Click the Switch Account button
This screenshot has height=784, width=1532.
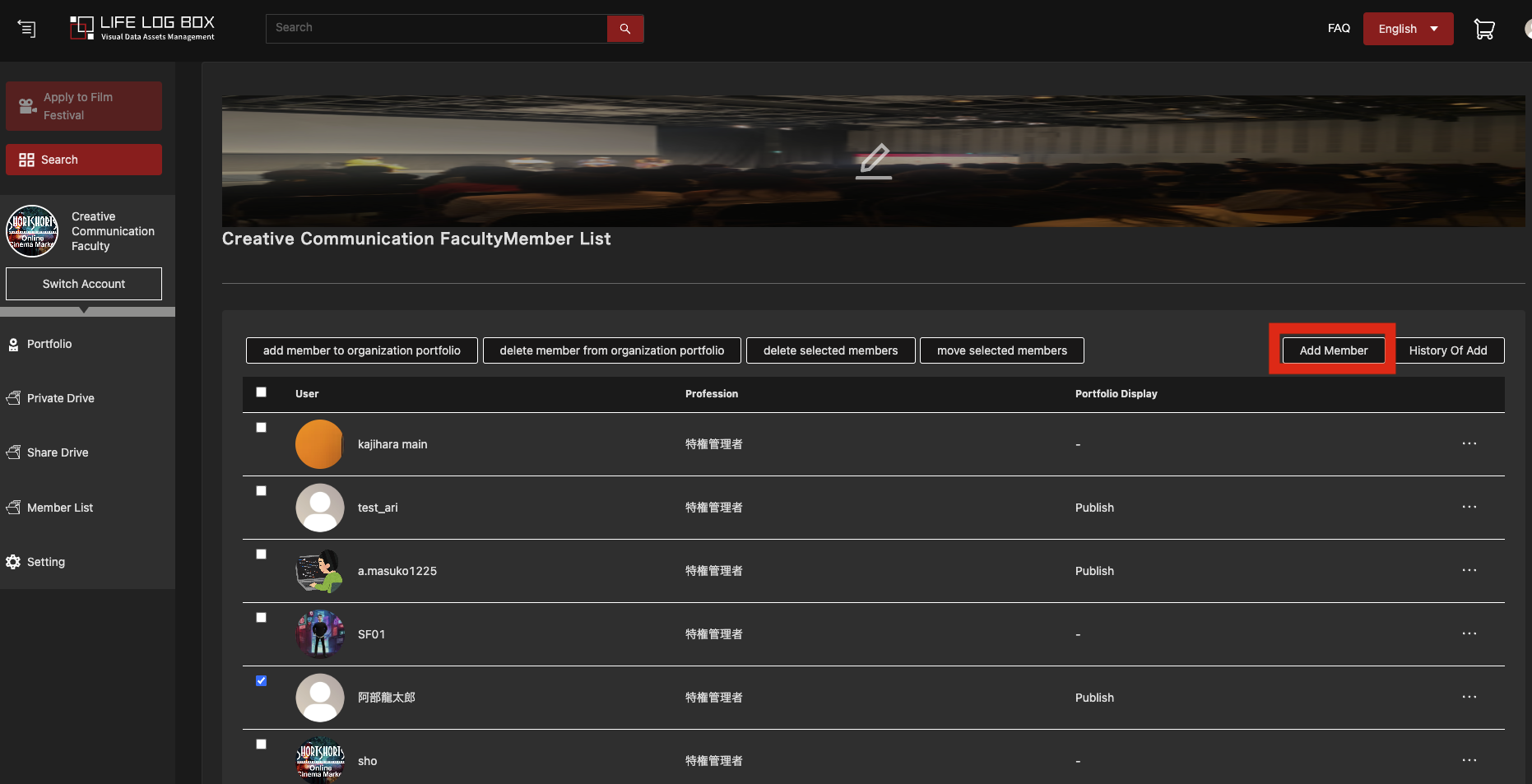(x=84, y=284)
